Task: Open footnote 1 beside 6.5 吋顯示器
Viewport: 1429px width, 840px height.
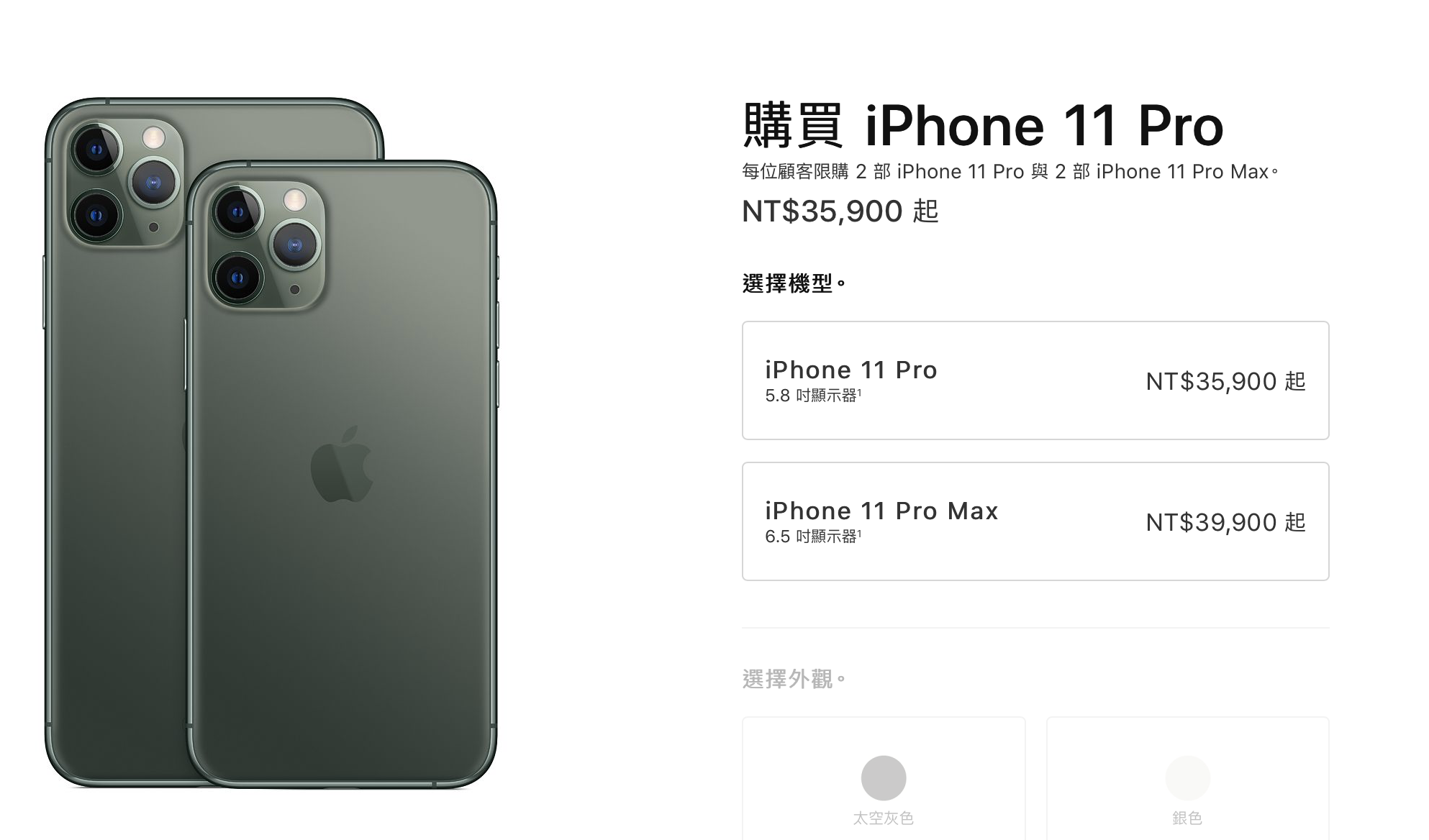Action: pyautogui.click(x=860, y=533)
